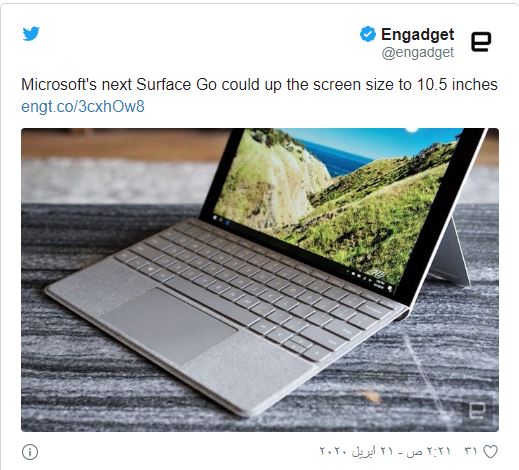The image size is (519, 470).
Task: Follow the engt.co/3cxhOw8 link
Action: (83, 107)
